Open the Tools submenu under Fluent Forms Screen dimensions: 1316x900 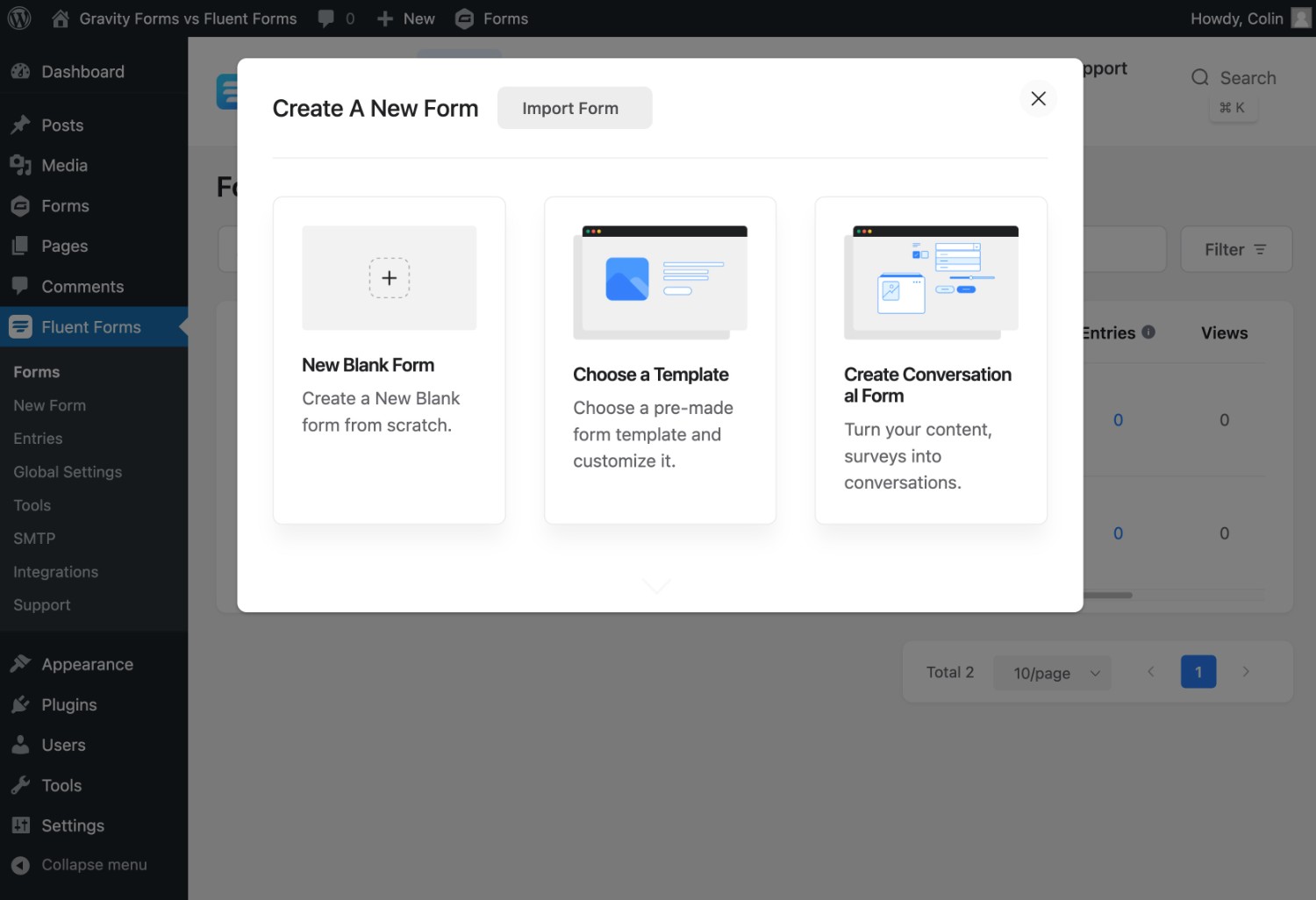(32, 505)
